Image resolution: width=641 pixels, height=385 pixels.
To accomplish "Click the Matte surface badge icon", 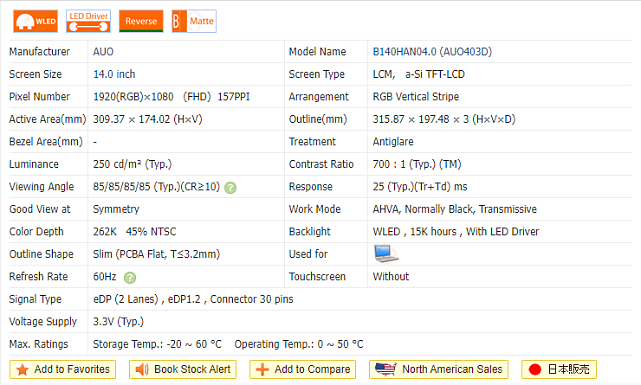I will [194, 21].
